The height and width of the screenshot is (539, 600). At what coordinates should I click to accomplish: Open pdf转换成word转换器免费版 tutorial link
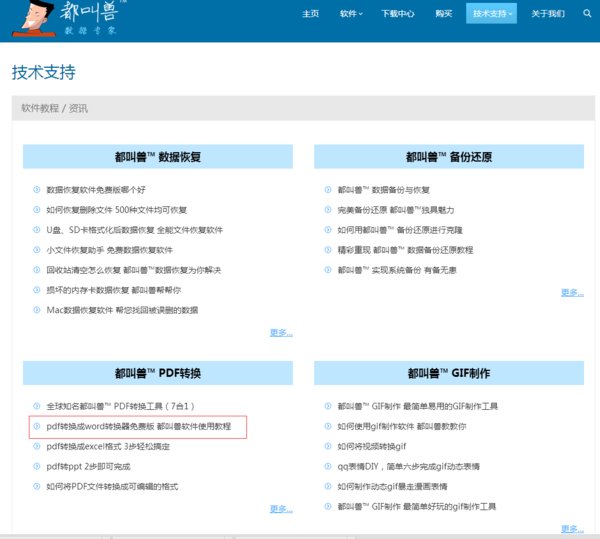pos(139,426)
